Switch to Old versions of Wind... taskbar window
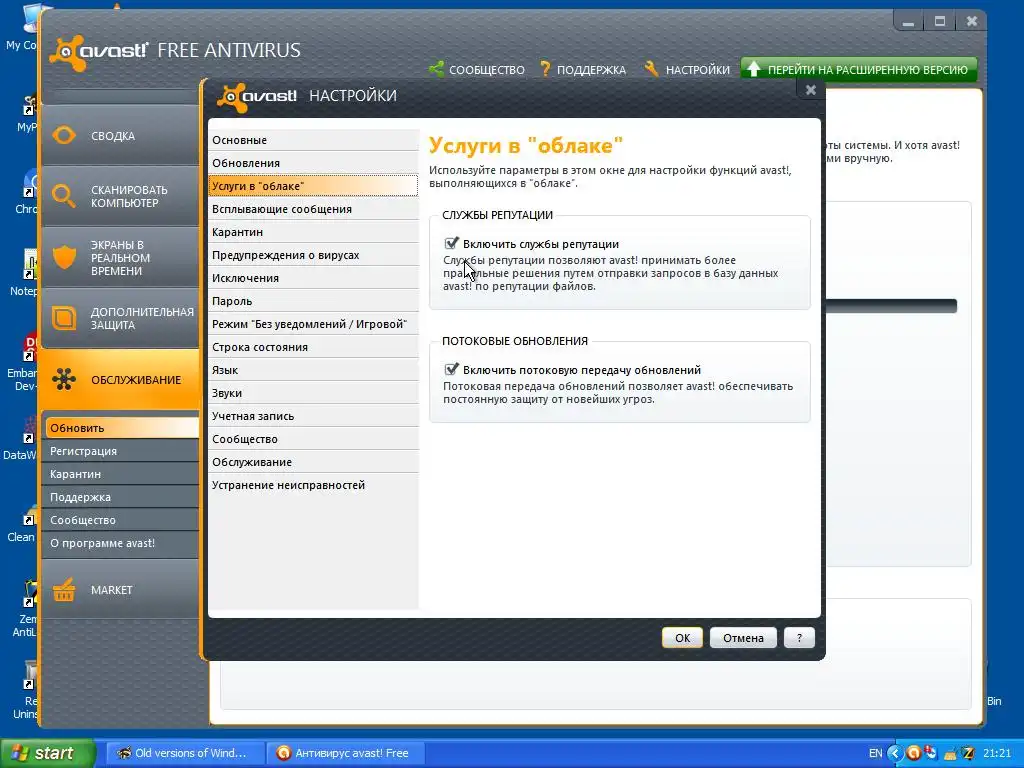The image size is (1024, 768). point(185,753)
